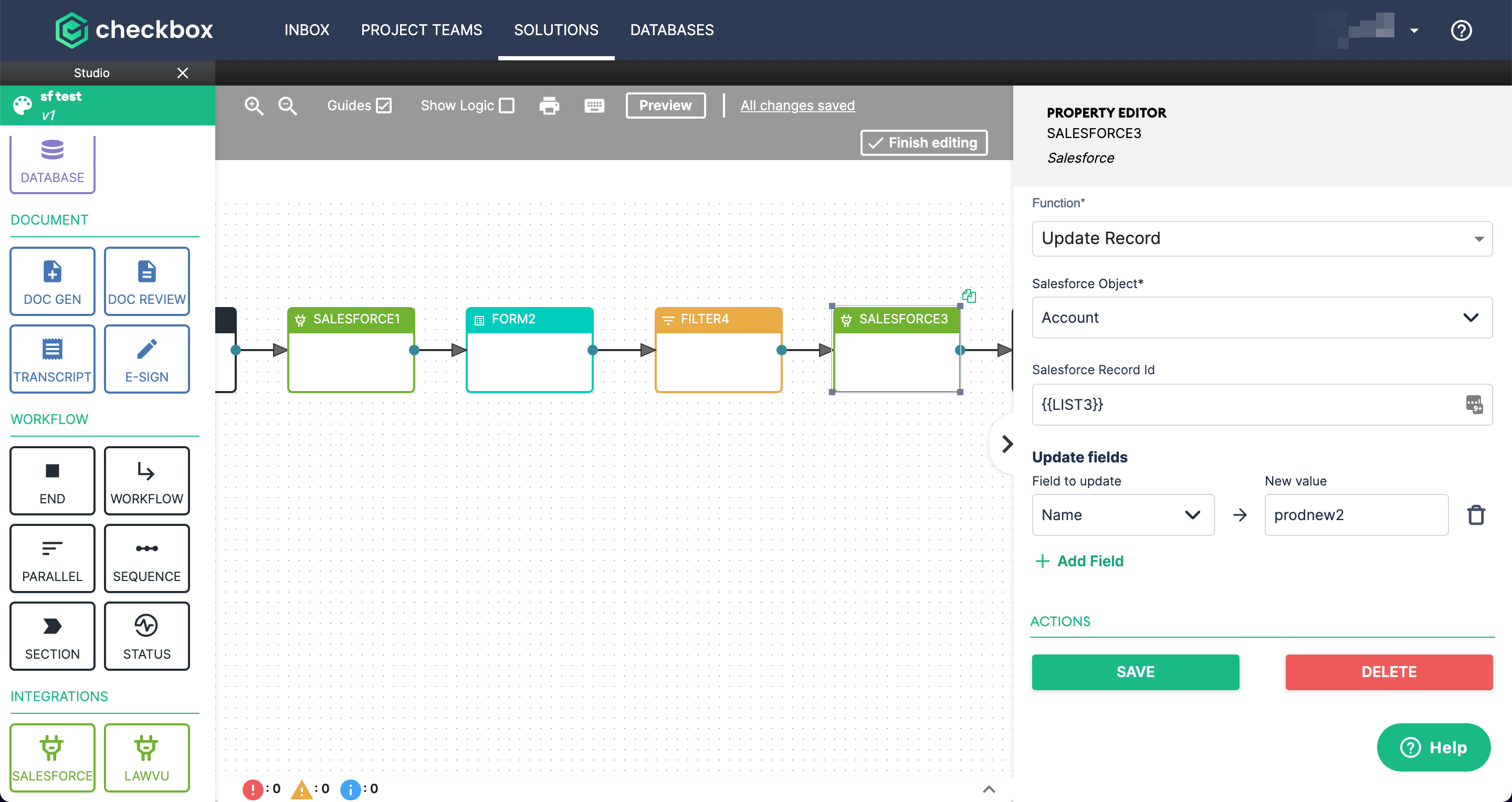Image resolution: width=1512 pixels, height=802 pixels.
Task: Click the ACTIONS section heading
Action: click(x=1060, y=621)
